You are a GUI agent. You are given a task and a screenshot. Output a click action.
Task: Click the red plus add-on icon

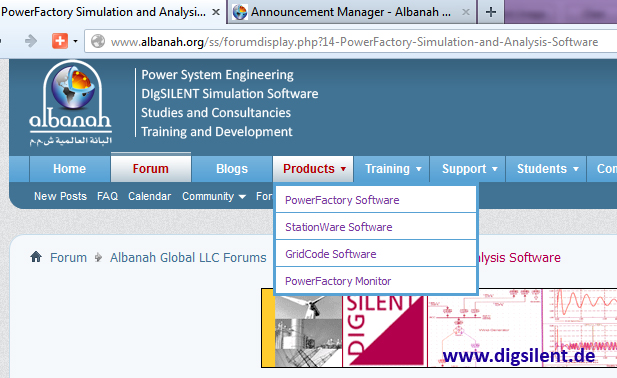coord(60,41)
